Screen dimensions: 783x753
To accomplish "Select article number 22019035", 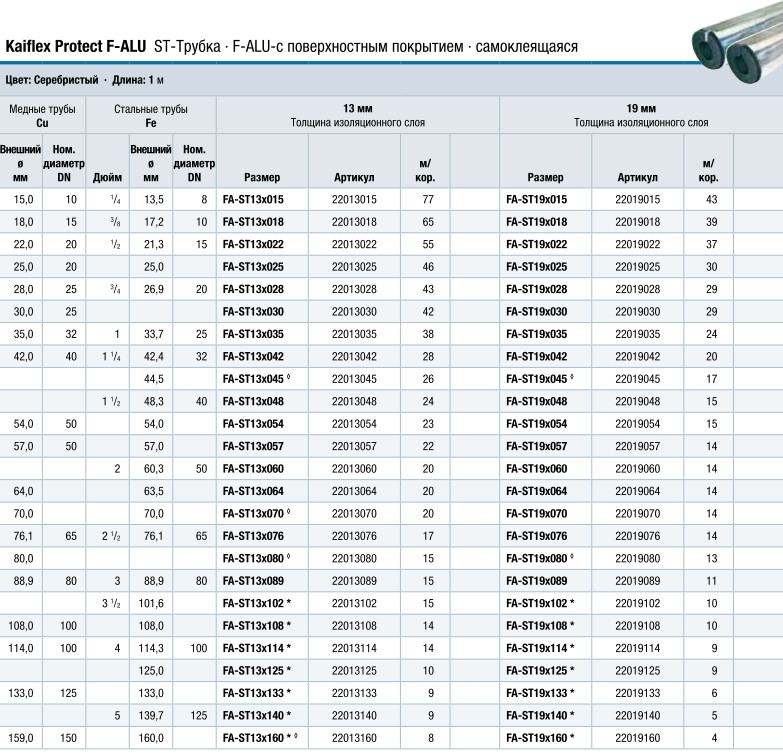I will point(638,335).
